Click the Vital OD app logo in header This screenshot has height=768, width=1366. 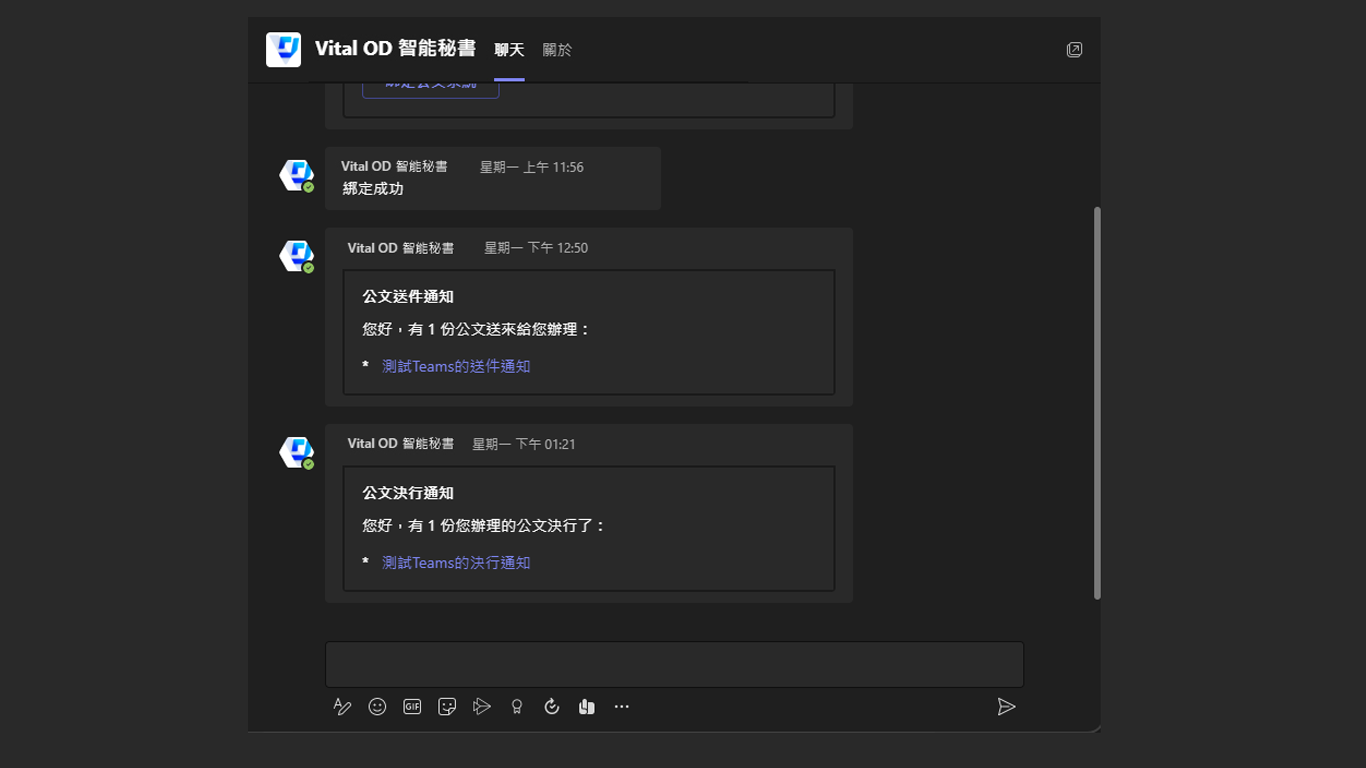(x=284, y=50)
